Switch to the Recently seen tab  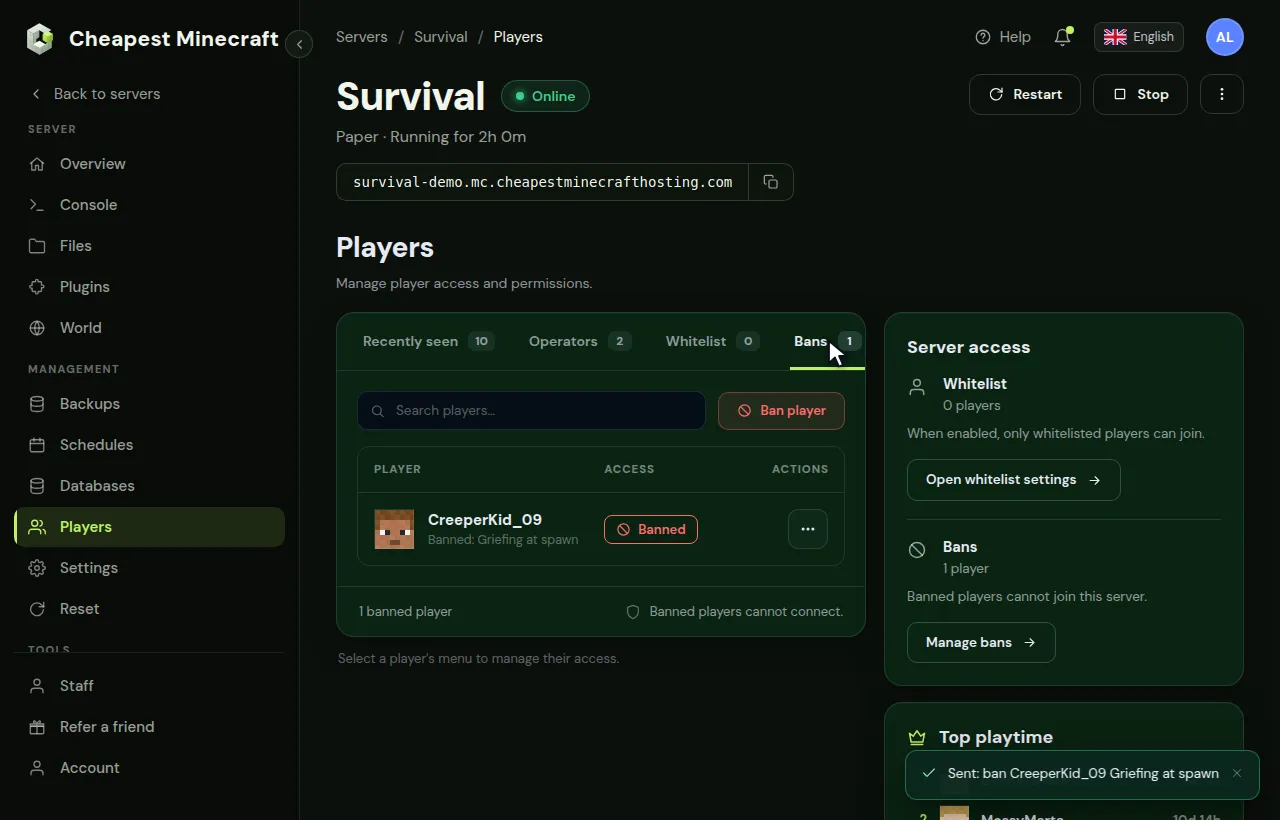pyautogui.click(x=428, y=342)
